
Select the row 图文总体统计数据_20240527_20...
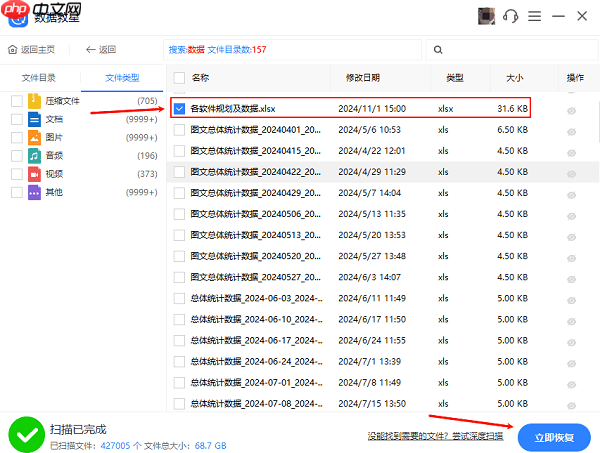(383, 277)
